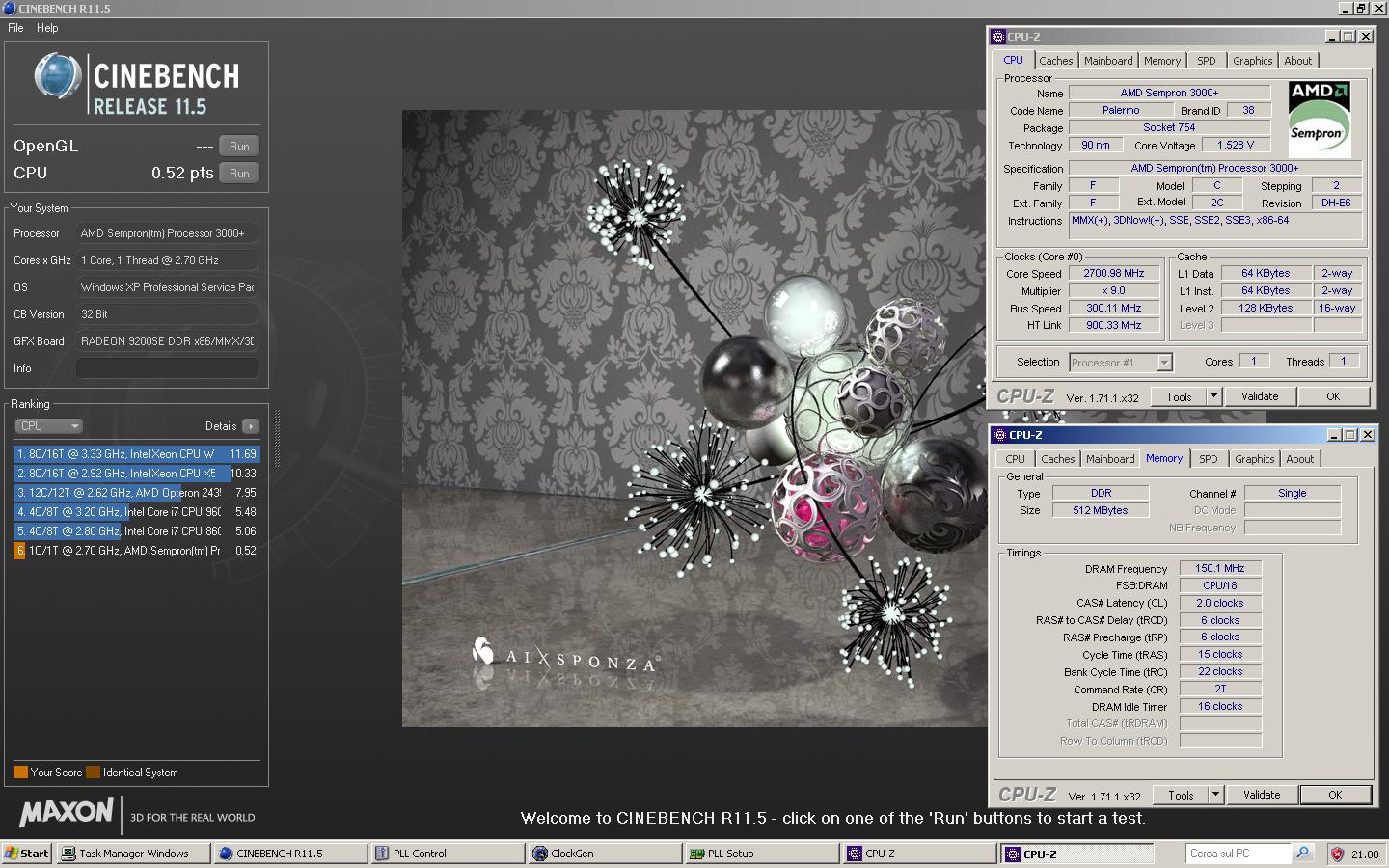Open the CPU ranking type dropdown

pyautogui.click(x=48, y=426)
